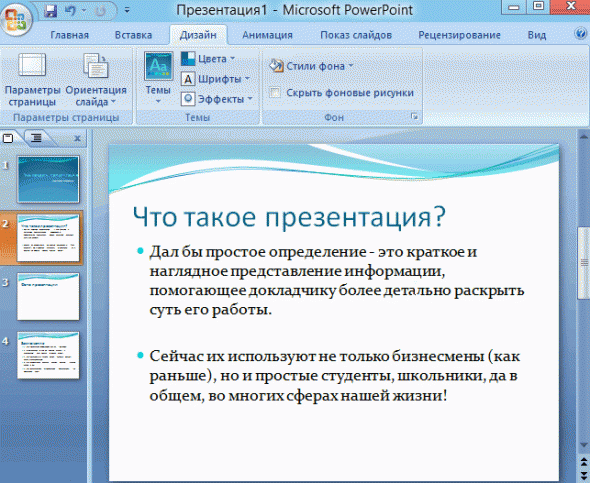Toggle Скрыть фоновые рисунки checkbox
The height and width of the screenshot is (483, 590).
(275, 93)
